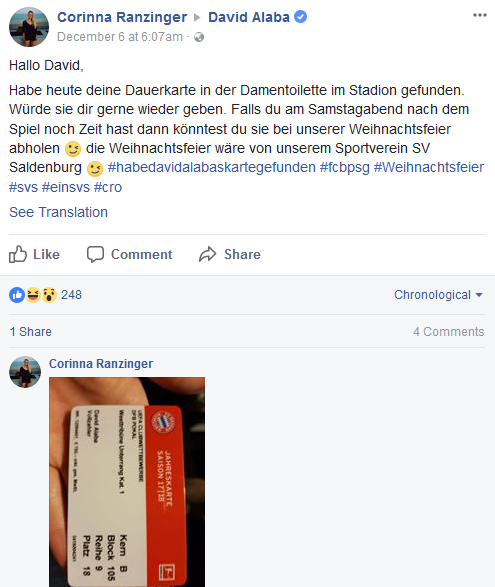Viewport: 495px width, 587px height.
Task: Click the December 6 at 6:07am timestamp
Action: click(120, 37)
